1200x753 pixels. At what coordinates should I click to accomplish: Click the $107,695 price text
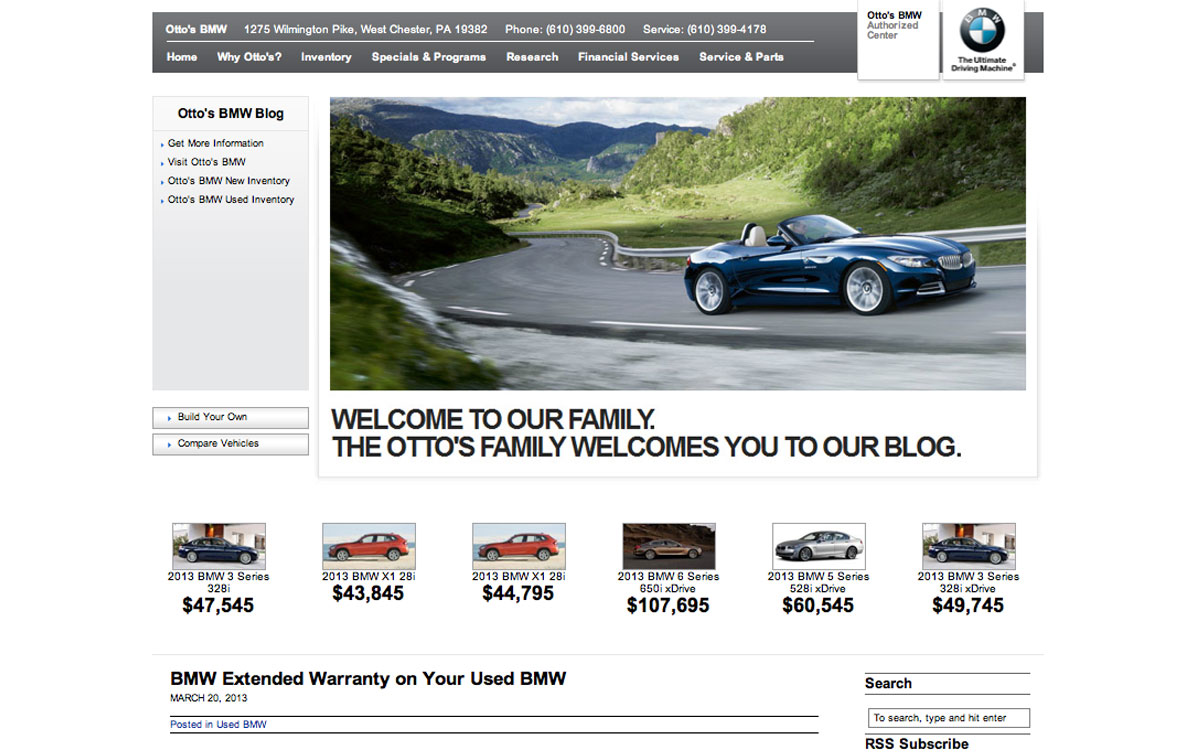point(668,605)
